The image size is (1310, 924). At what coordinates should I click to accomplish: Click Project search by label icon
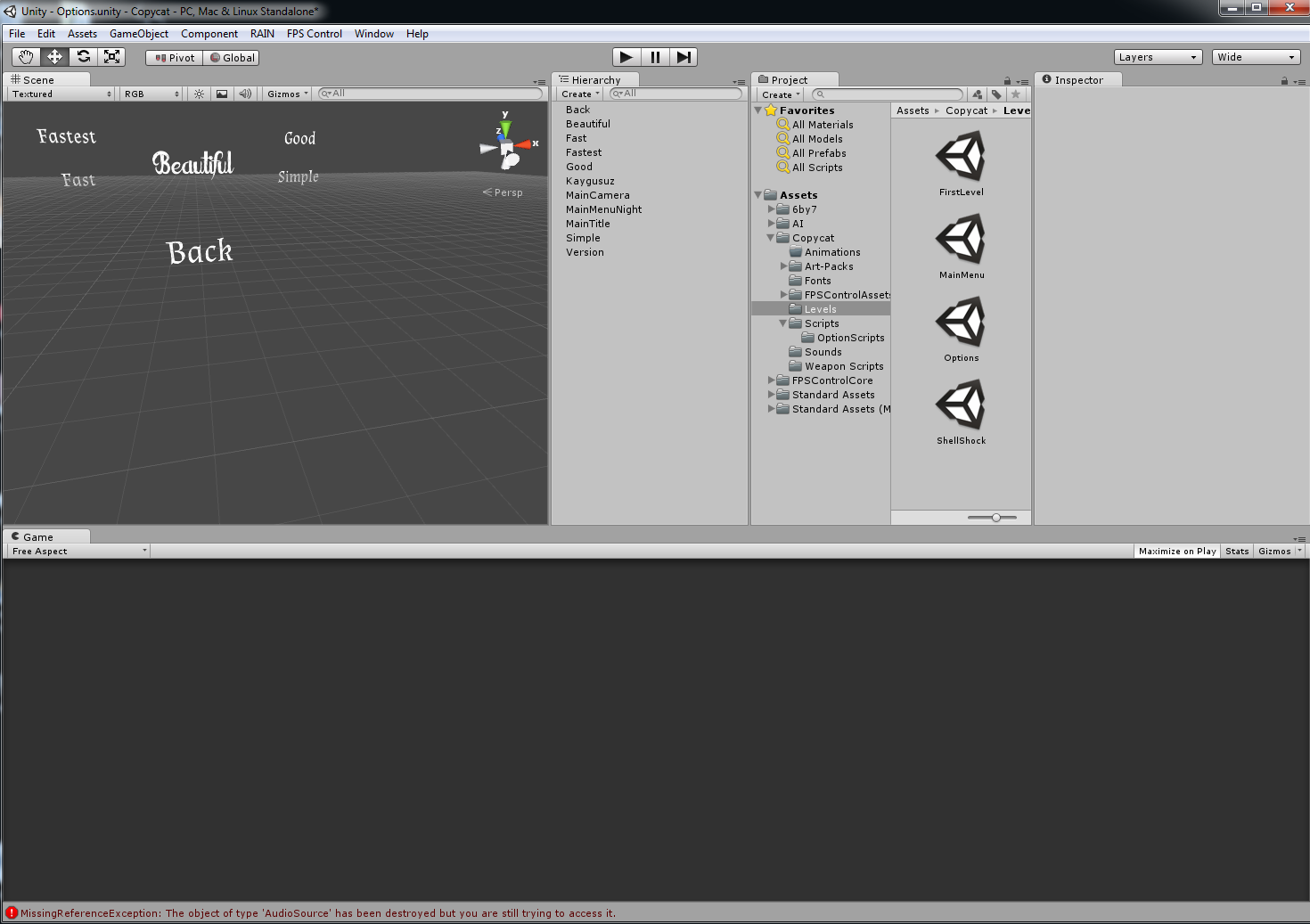pos(996,94)
